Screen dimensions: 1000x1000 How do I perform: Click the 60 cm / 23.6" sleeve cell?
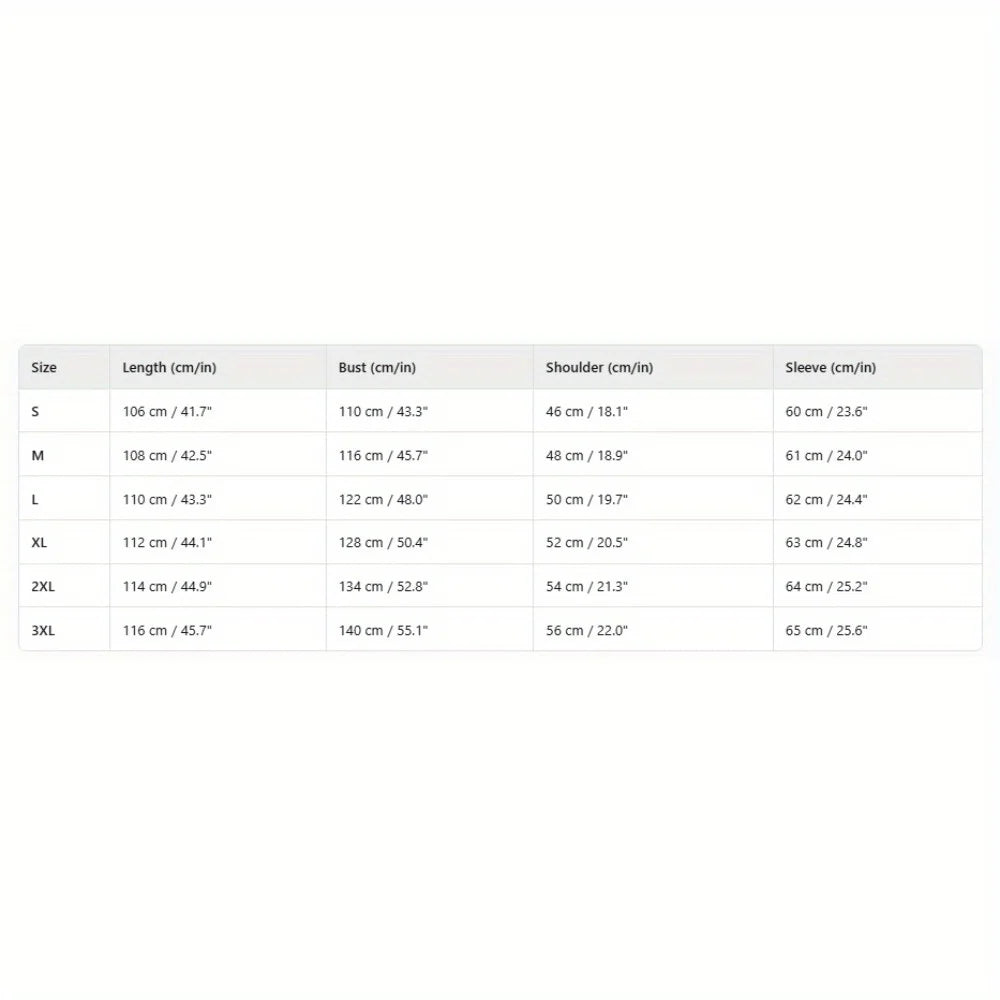(826, 411)
